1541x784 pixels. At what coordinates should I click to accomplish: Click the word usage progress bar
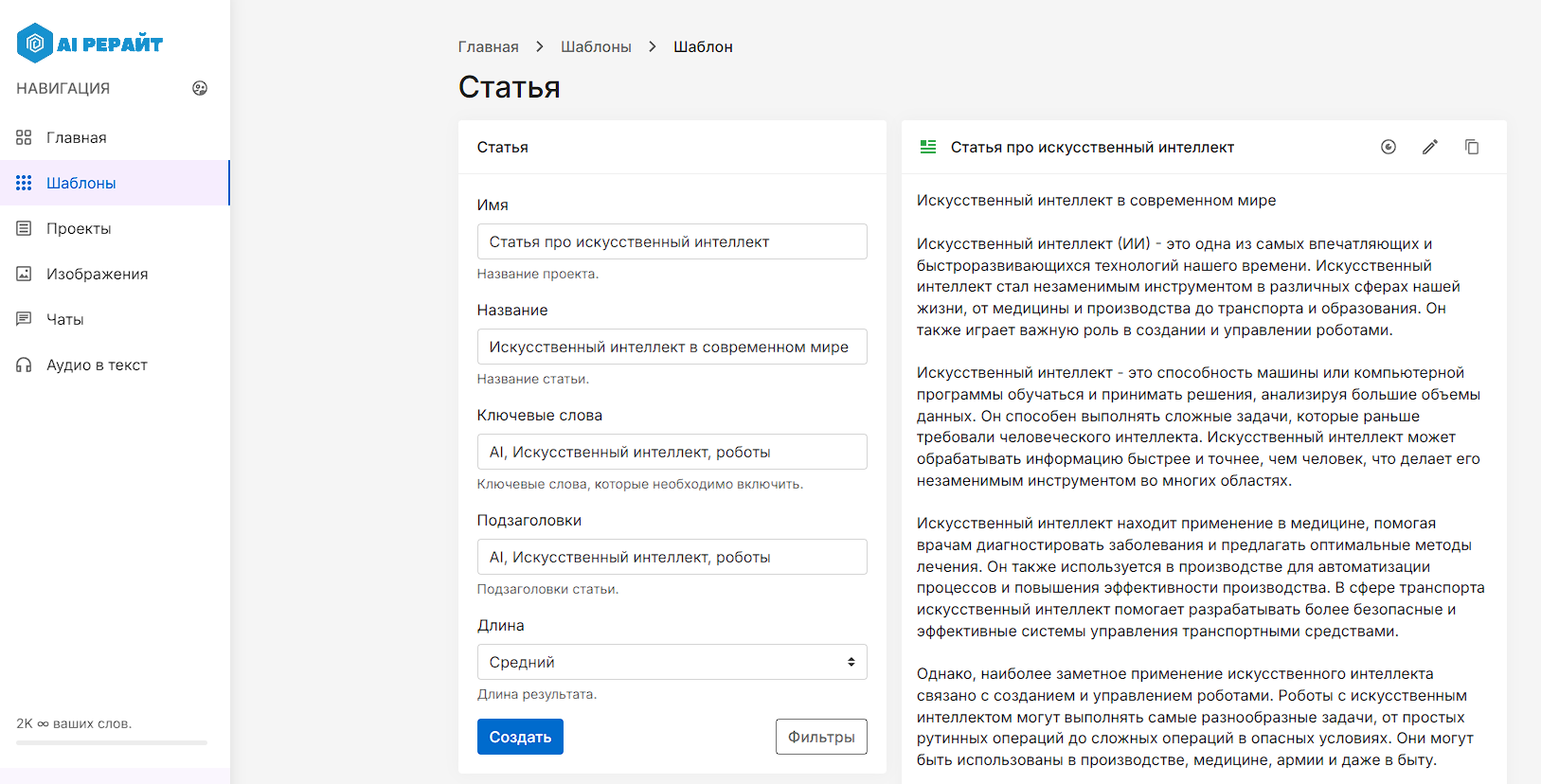(x=112, y=742)
